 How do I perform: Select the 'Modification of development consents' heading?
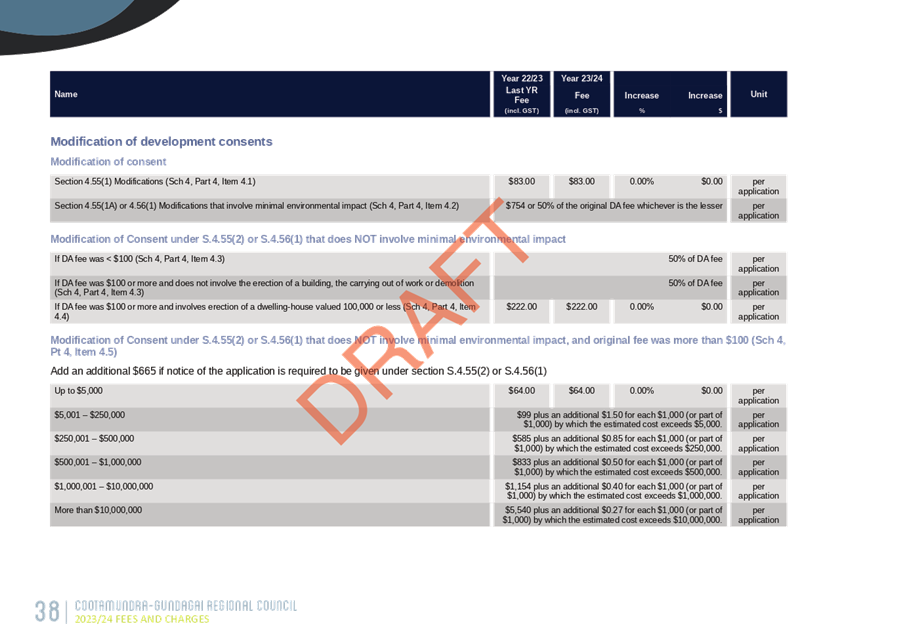coord(161,142)
